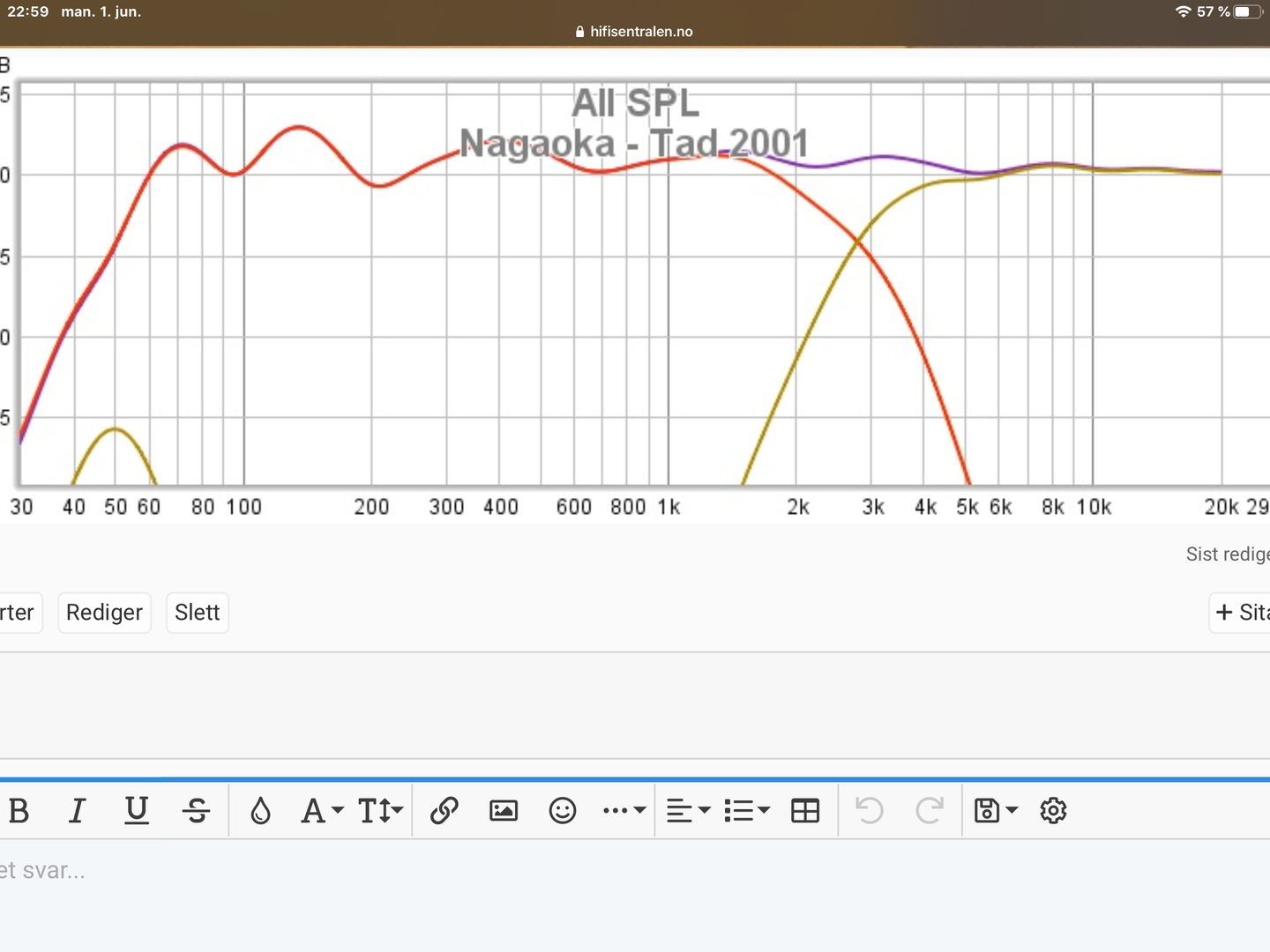Quote the post with the + Sita button
This screenshot has width=1270, height=952.
(x=1240, y=613)
